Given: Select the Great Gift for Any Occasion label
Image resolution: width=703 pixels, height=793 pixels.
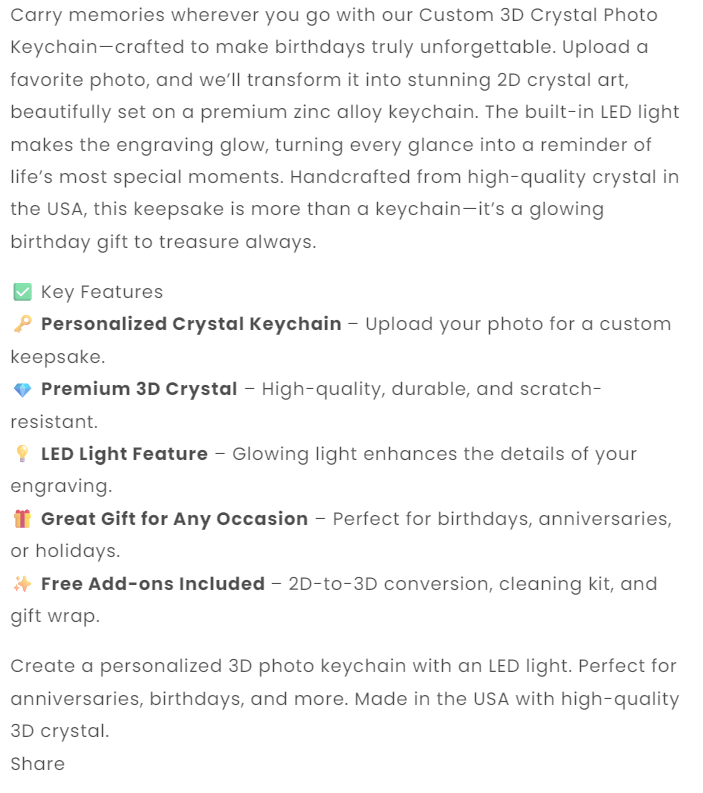Looking at the screenshot, I should tap(174, 519).
